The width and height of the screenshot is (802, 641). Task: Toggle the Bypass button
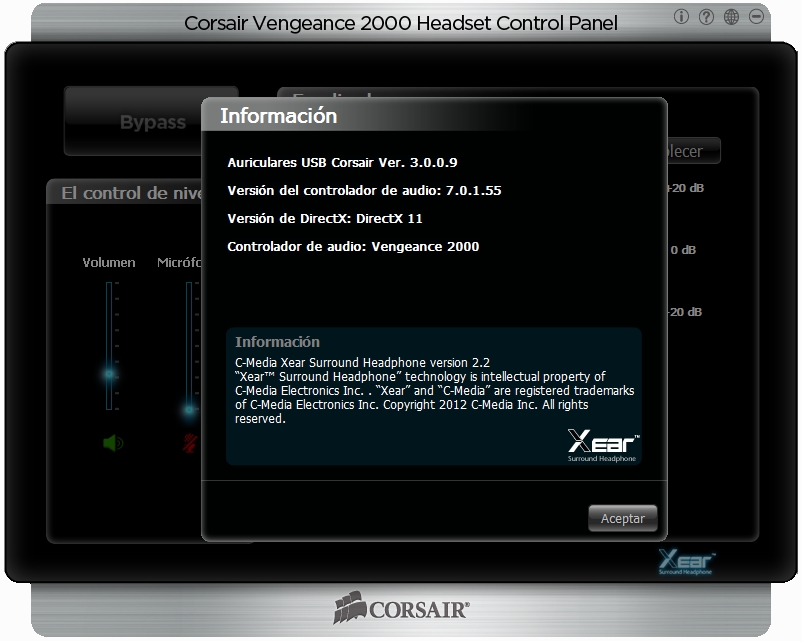pos(152,123)
